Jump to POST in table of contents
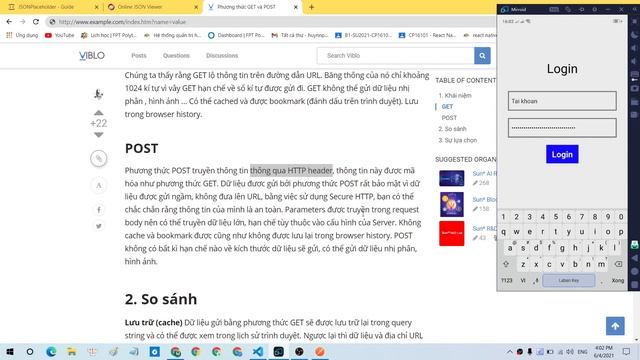 [x=449, y=118]
